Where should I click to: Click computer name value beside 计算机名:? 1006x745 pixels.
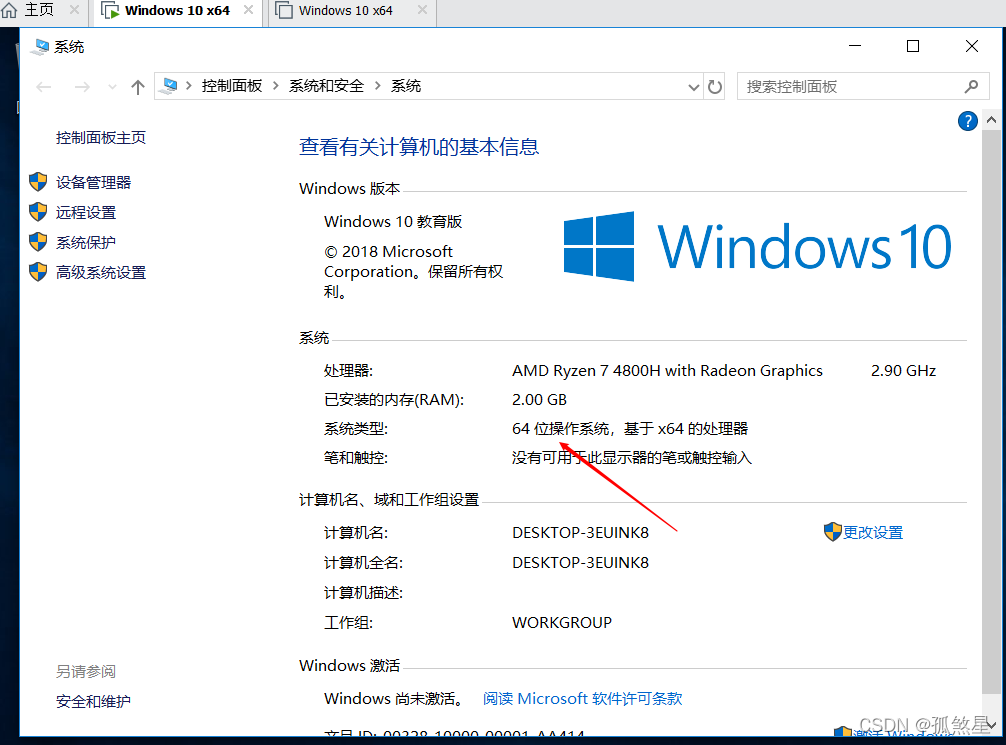click(x=581, y=533)
